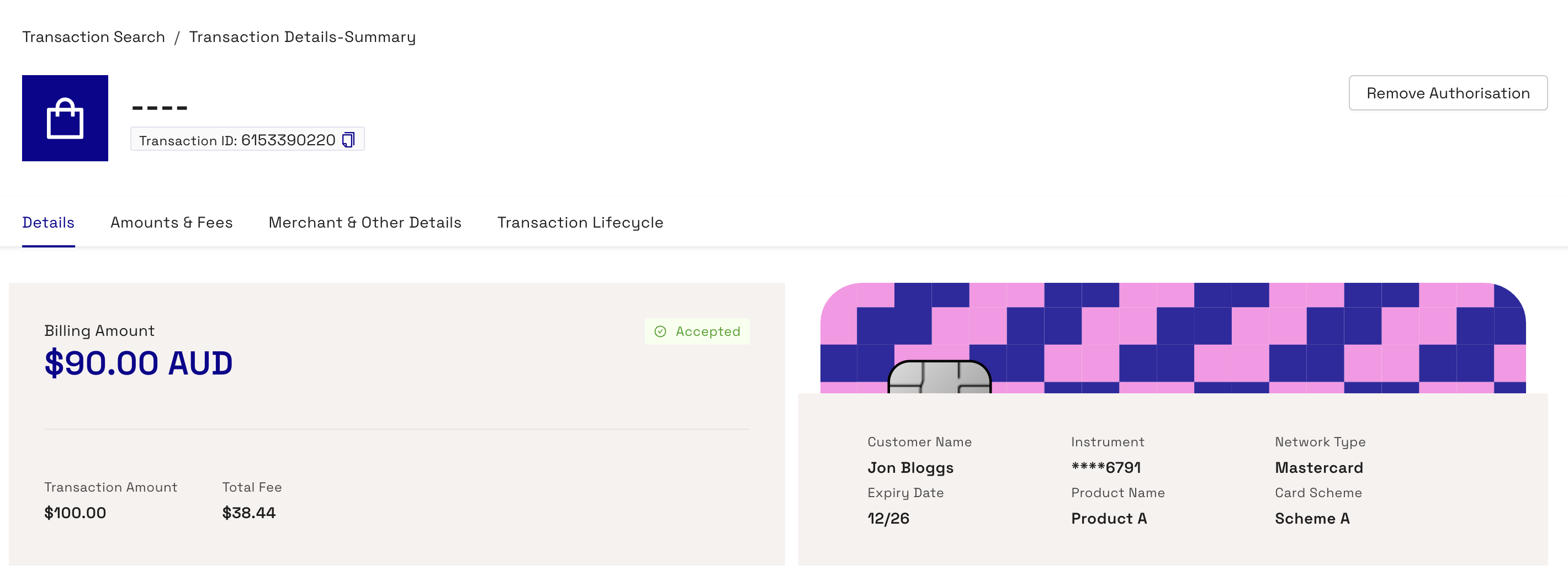Copy the Transaction ID to clipboard

(x=348, y=140)
